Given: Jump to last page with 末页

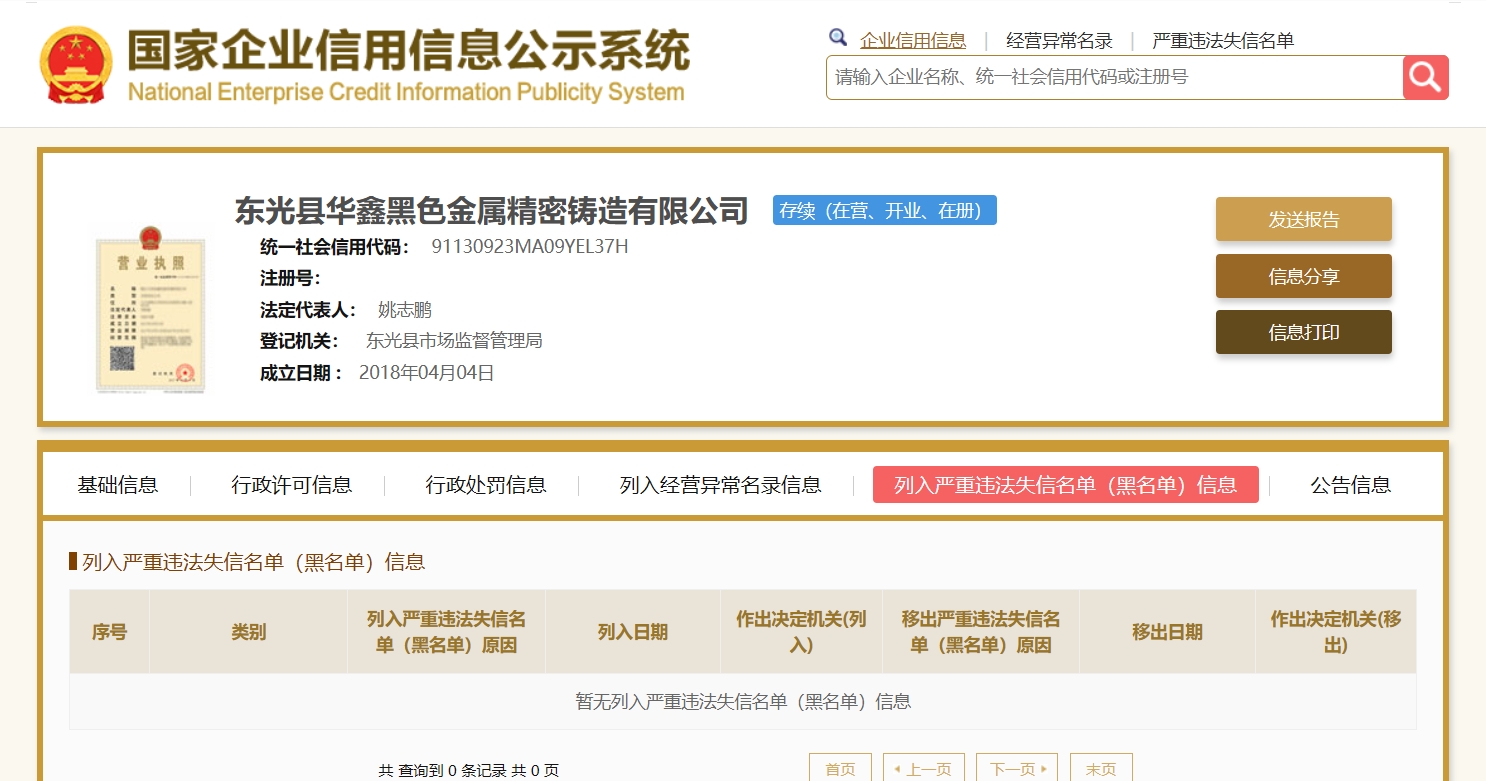Looking at the screenshot, I should coord(1101,768).
